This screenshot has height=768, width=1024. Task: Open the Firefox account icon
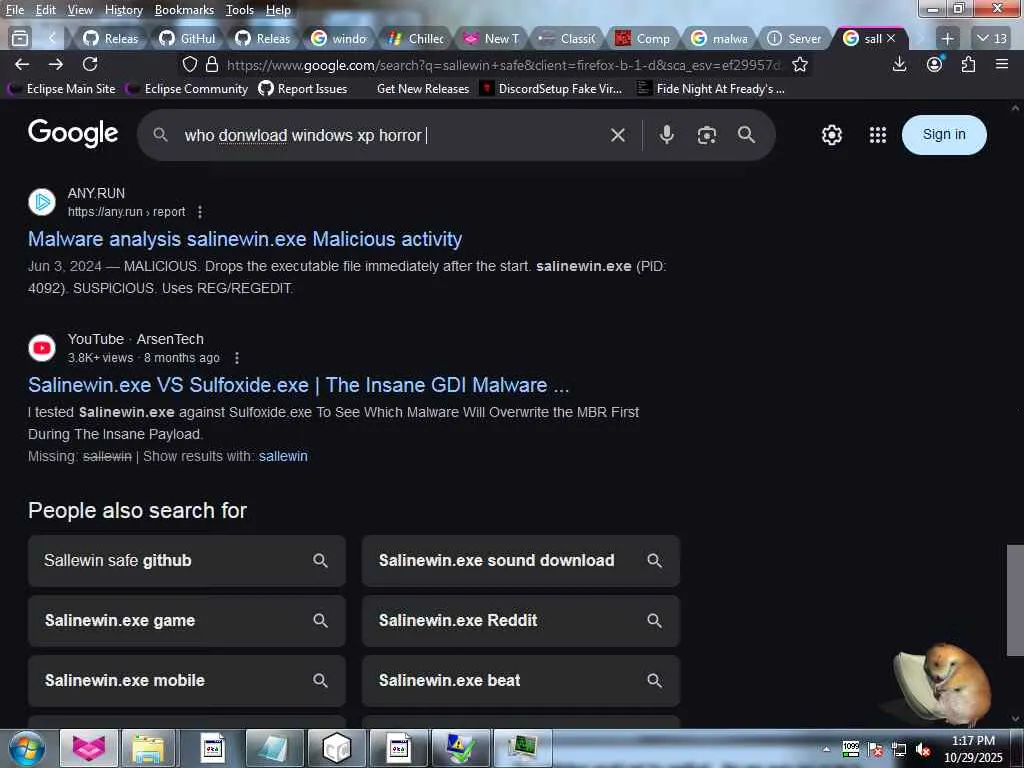pyautogui.click(x=935, y=64)
